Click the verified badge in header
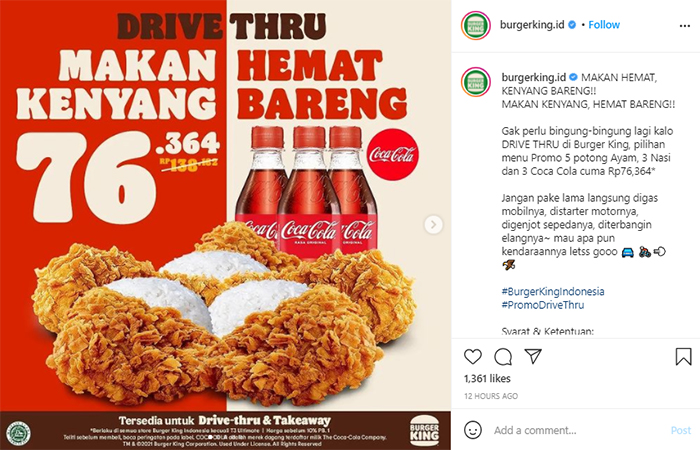700x450 pixels. tap(572, 25)
